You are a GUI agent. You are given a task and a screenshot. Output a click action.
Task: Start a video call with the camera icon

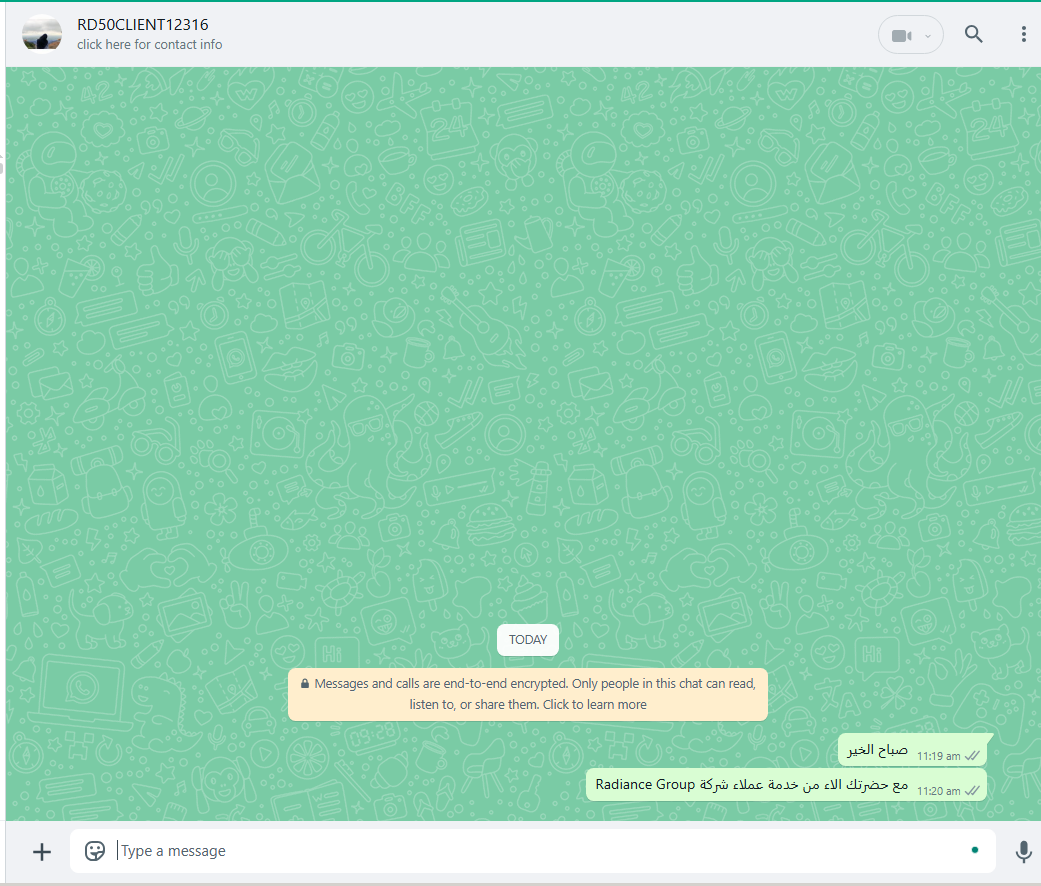[x=901, y=35]
